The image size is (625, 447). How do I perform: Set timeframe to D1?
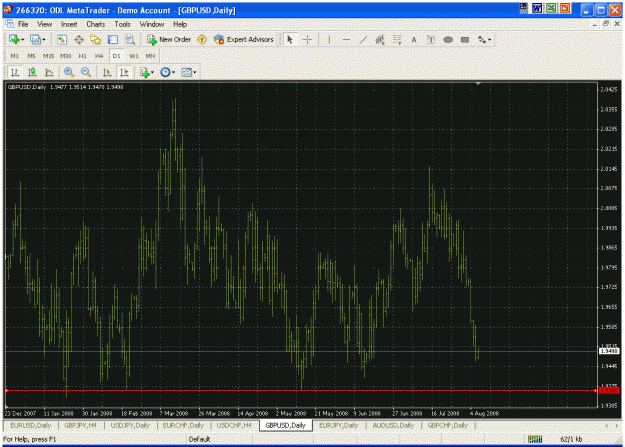point(116,56)
